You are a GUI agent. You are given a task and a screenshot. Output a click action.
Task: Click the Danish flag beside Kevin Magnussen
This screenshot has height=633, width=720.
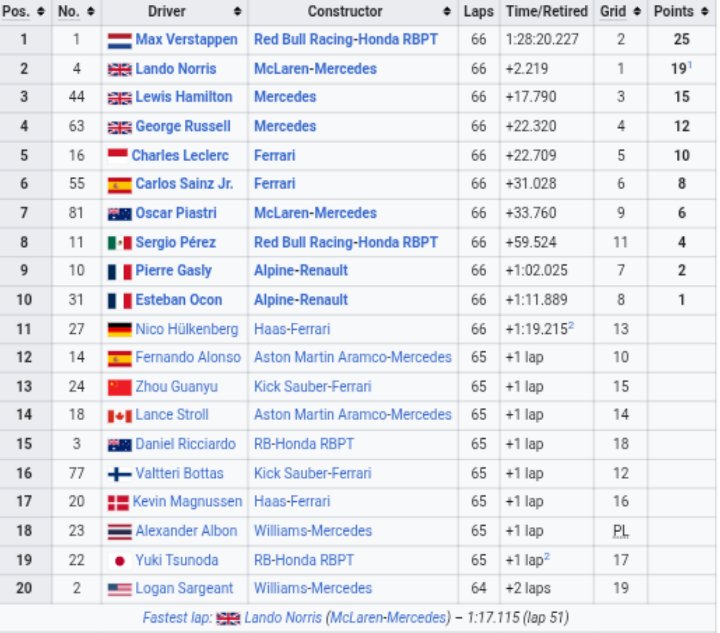118,503
